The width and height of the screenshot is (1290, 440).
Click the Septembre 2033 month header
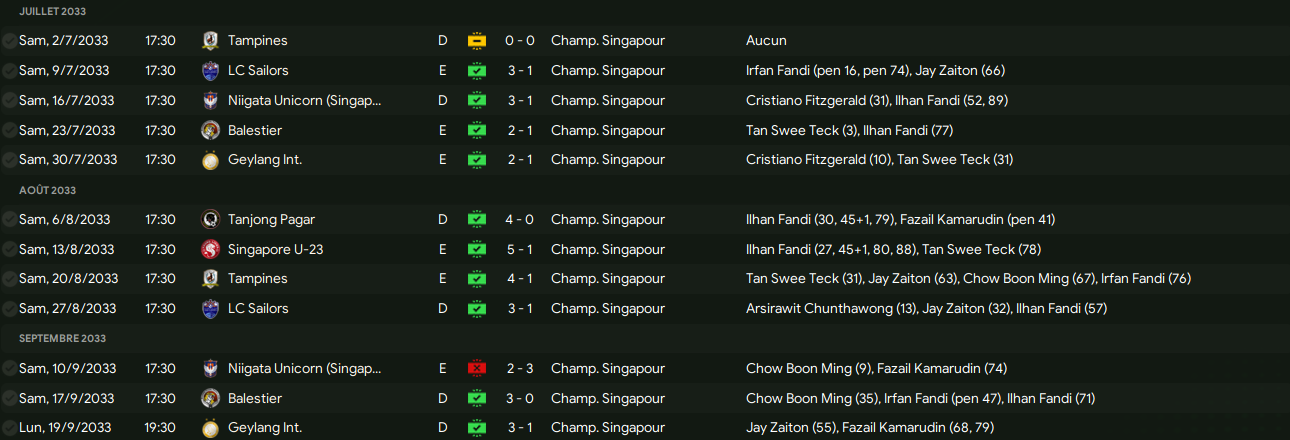(x=62, y=339)
